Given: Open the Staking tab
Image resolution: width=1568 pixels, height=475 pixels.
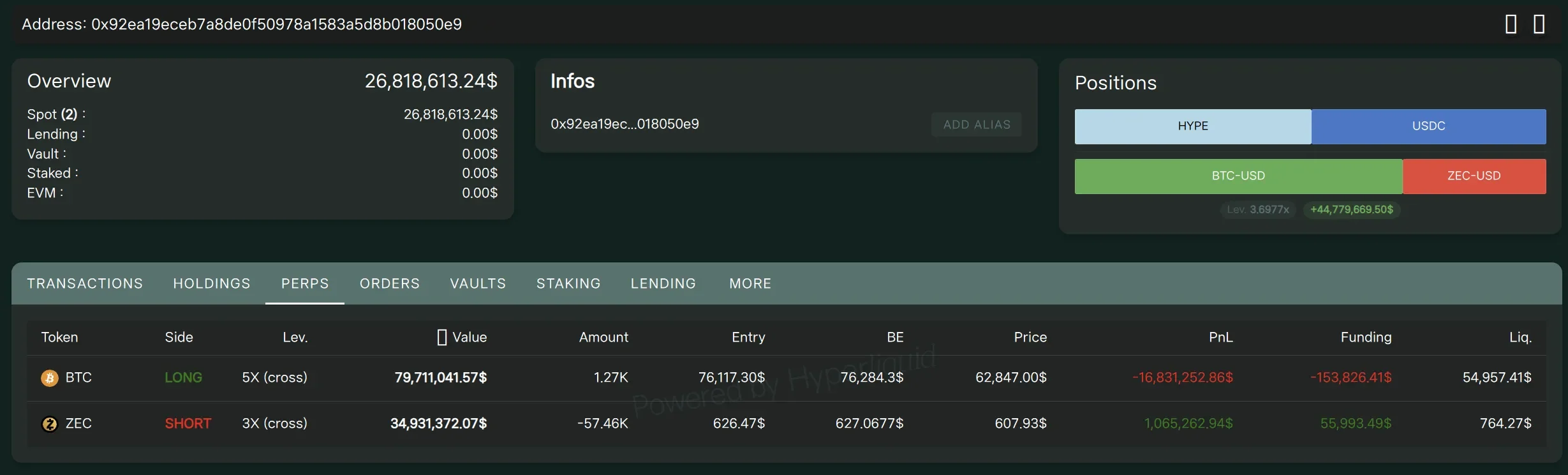Looking at the screenshot, I should coord(568,283).
